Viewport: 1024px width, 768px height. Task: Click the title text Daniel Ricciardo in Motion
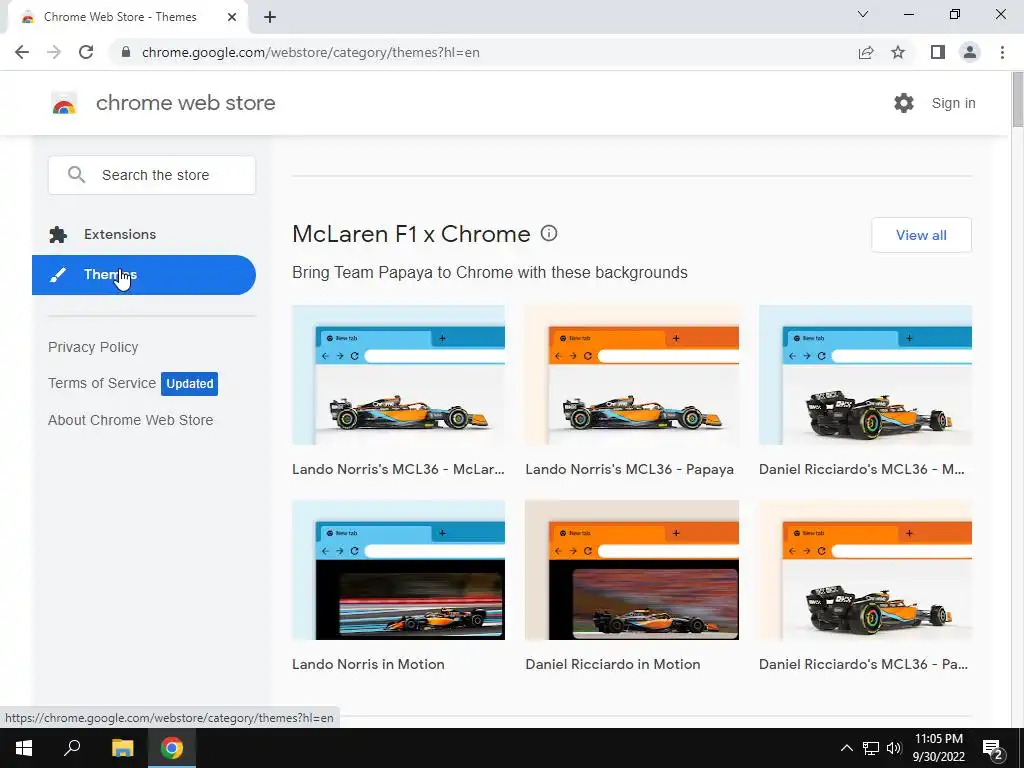point(613,664)
